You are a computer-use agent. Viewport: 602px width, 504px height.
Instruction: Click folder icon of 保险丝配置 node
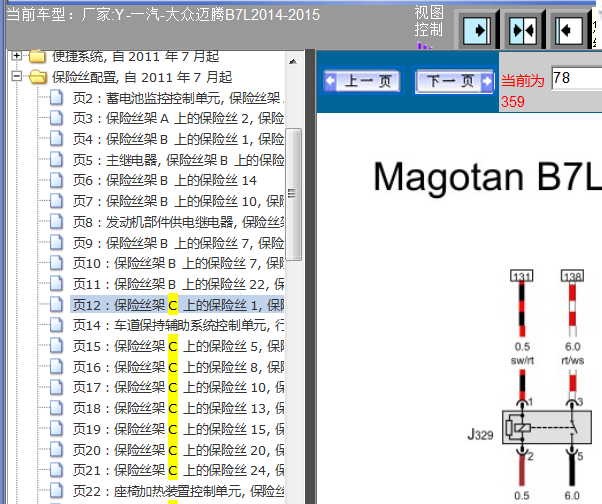click(38, 76)
